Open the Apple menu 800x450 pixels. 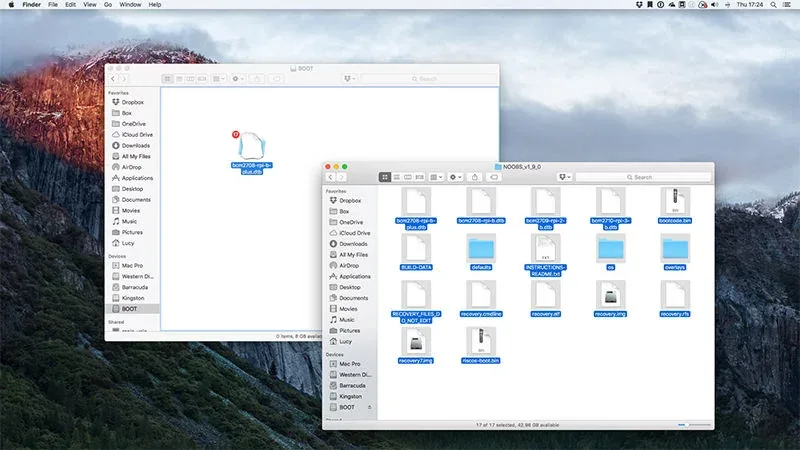[x=11, y=5]
